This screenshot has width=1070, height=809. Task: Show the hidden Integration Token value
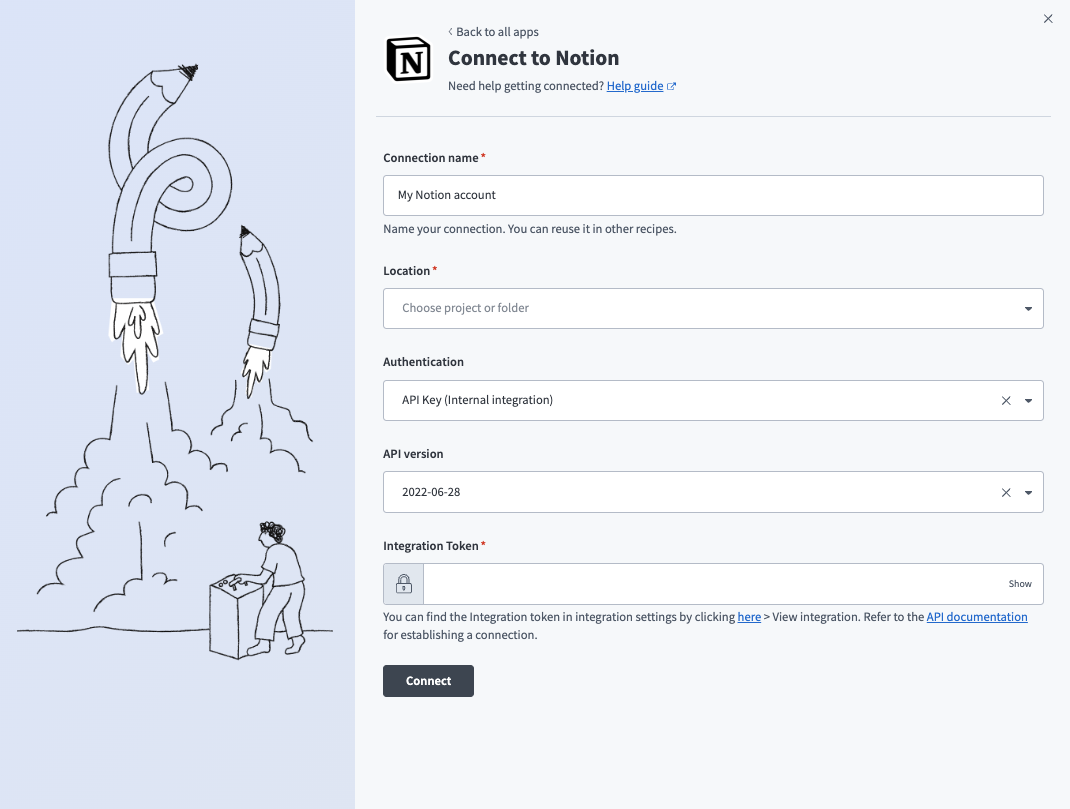pos(1019,584)
